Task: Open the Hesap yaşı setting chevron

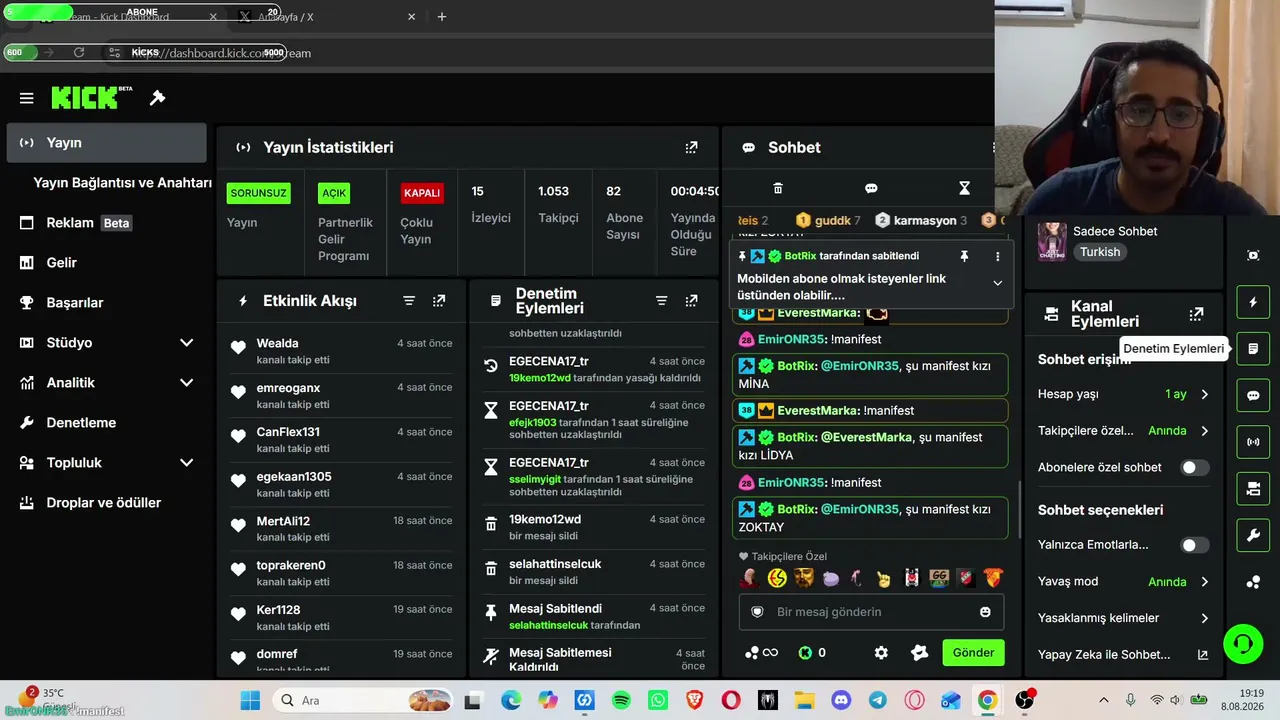Action: (1204, 395)
